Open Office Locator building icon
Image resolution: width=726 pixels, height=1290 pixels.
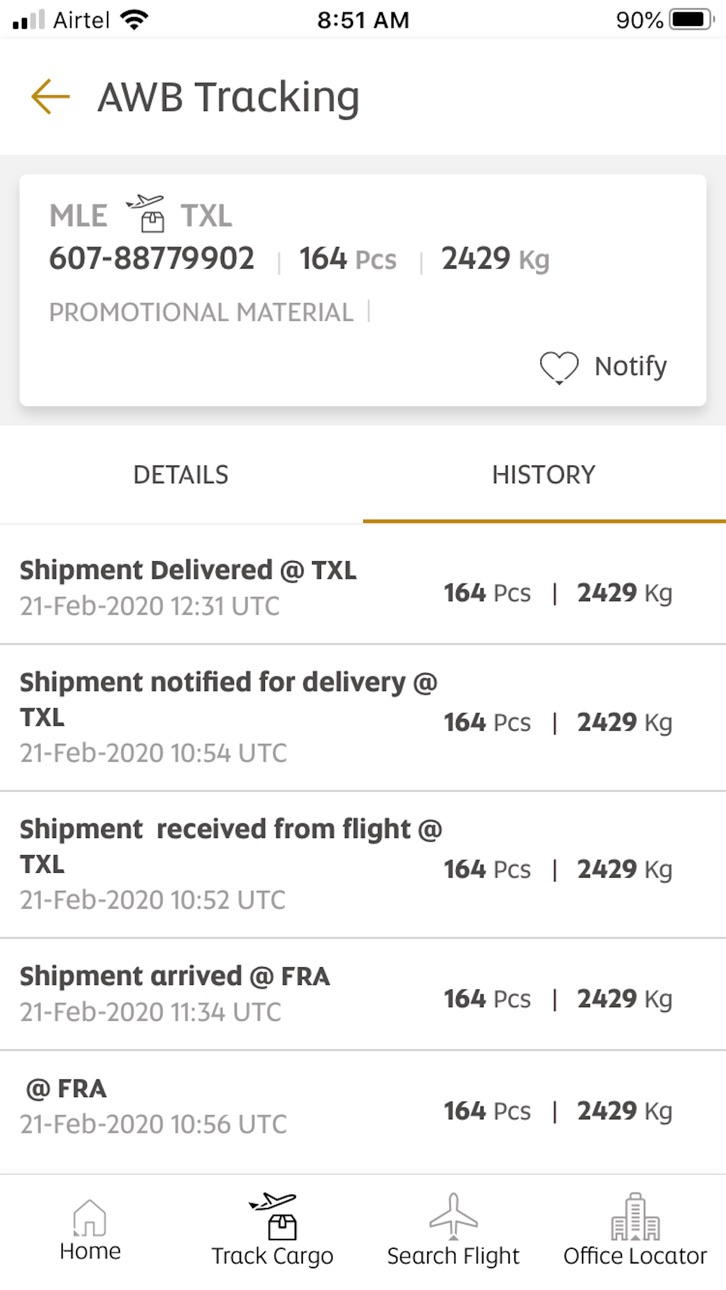click(x=635, y=1215)
